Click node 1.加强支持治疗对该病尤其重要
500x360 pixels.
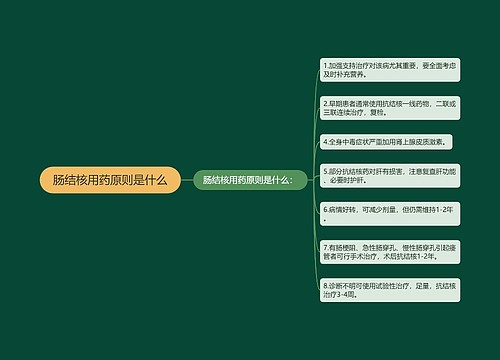tap(390, 70)
